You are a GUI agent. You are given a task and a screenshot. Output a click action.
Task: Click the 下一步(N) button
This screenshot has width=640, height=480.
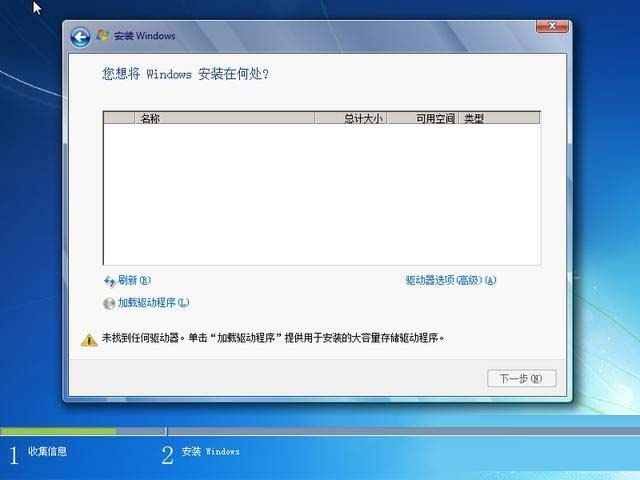(522, 378)
